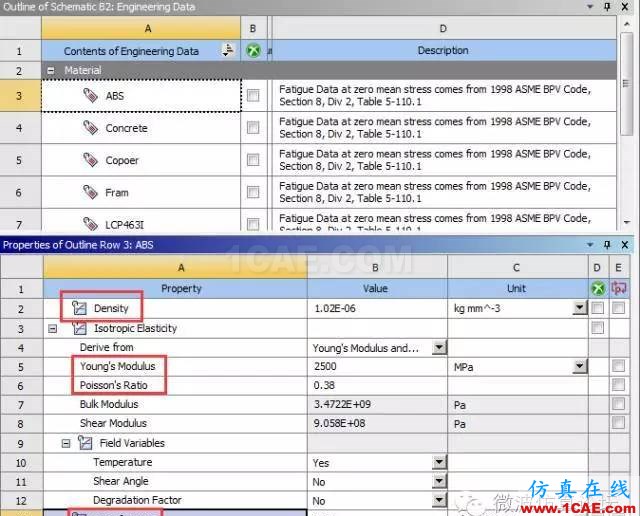The height and width of the screenshot is (516, 640).
Task: Collapse the Field Variables group
Action: [x=66, y=443]
